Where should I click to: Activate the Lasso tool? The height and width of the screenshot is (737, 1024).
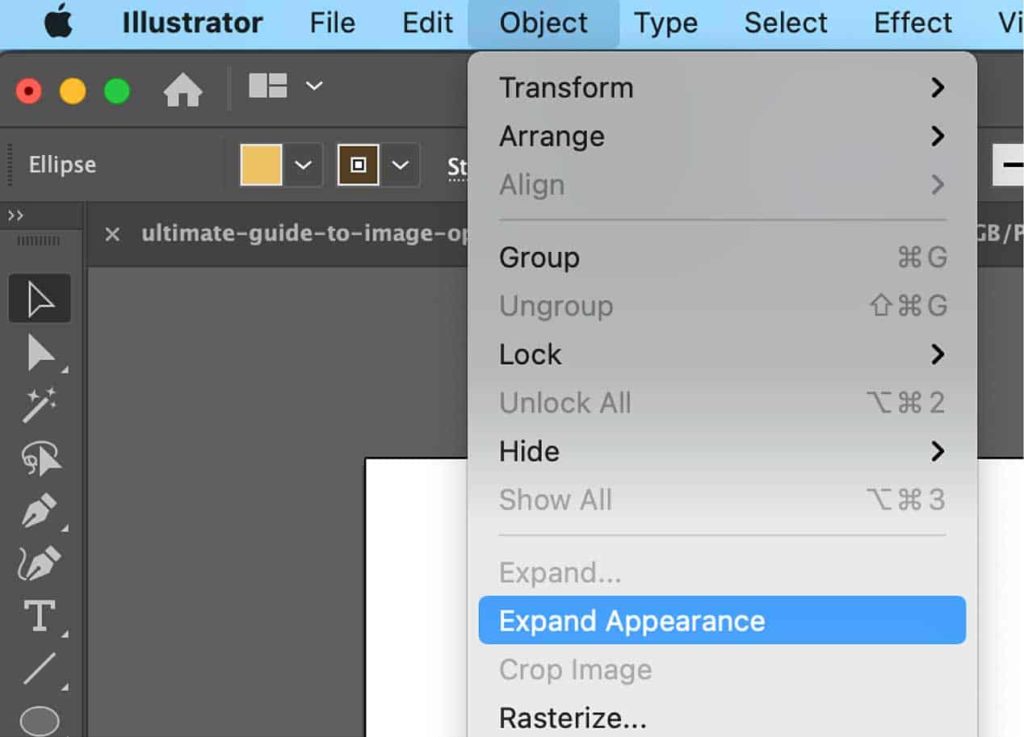[x=40, y=458]
